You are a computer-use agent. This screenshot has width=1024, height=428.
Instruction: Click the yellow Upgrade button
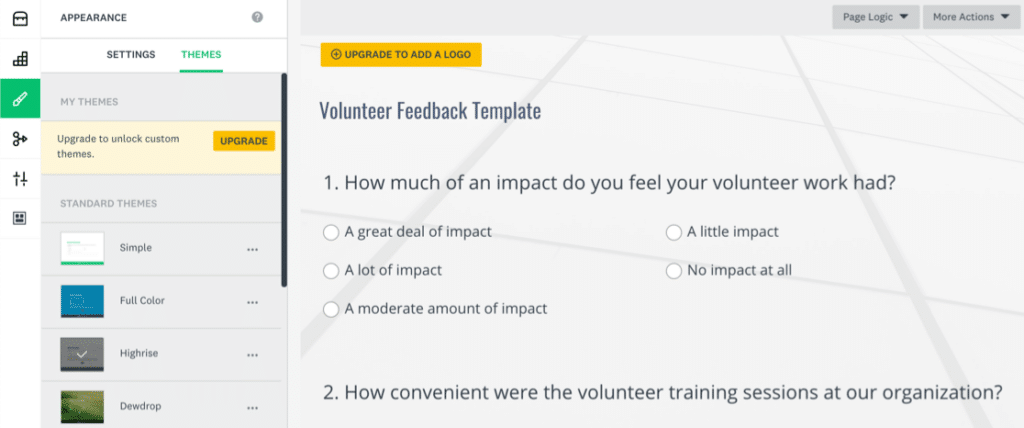(x=243, y=141)
